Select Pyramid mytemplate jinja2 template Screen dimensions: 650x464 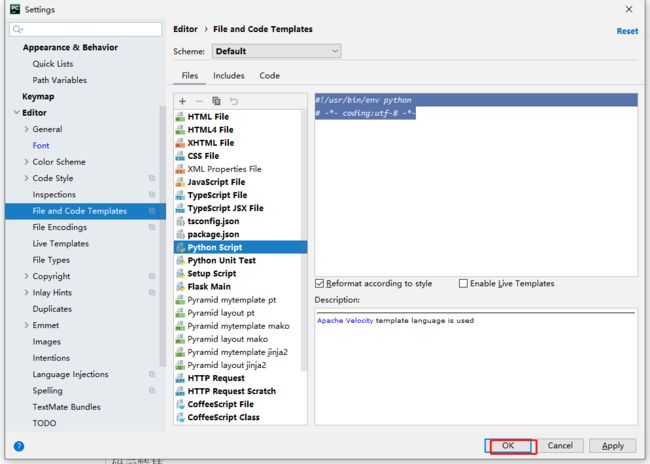pyautogui.click(x=237, y=352)
